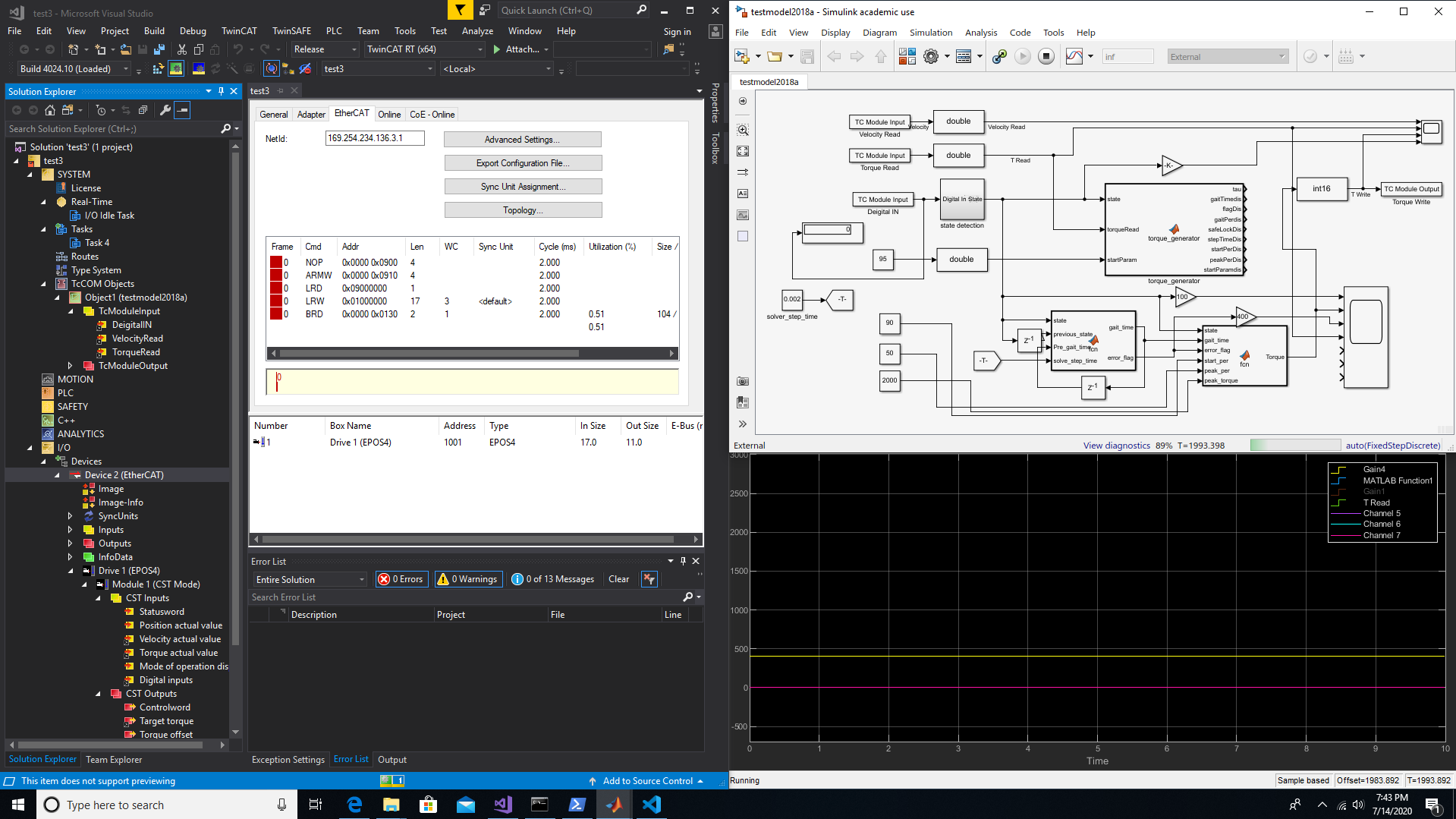Open Simulink Diagram menu
This screenshot has height=819, width=1456.
(879, 33)
